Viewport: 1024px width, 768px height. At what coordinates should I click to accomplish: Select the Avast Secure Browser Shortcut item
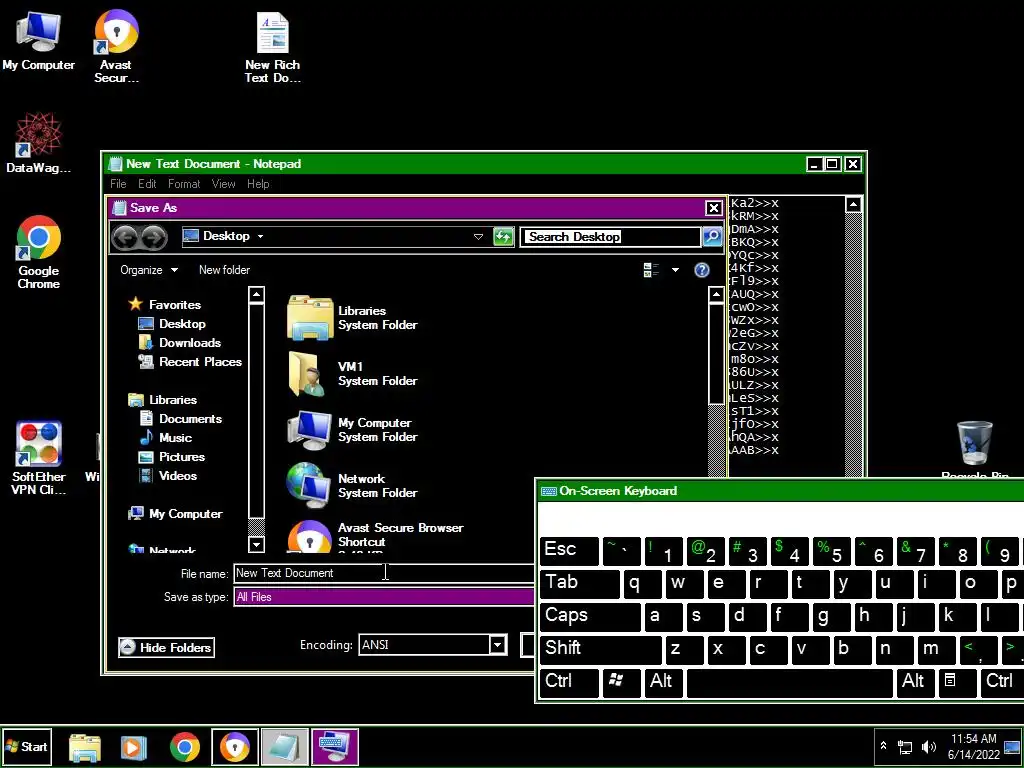pyautogui.click(x=376, y=536)
